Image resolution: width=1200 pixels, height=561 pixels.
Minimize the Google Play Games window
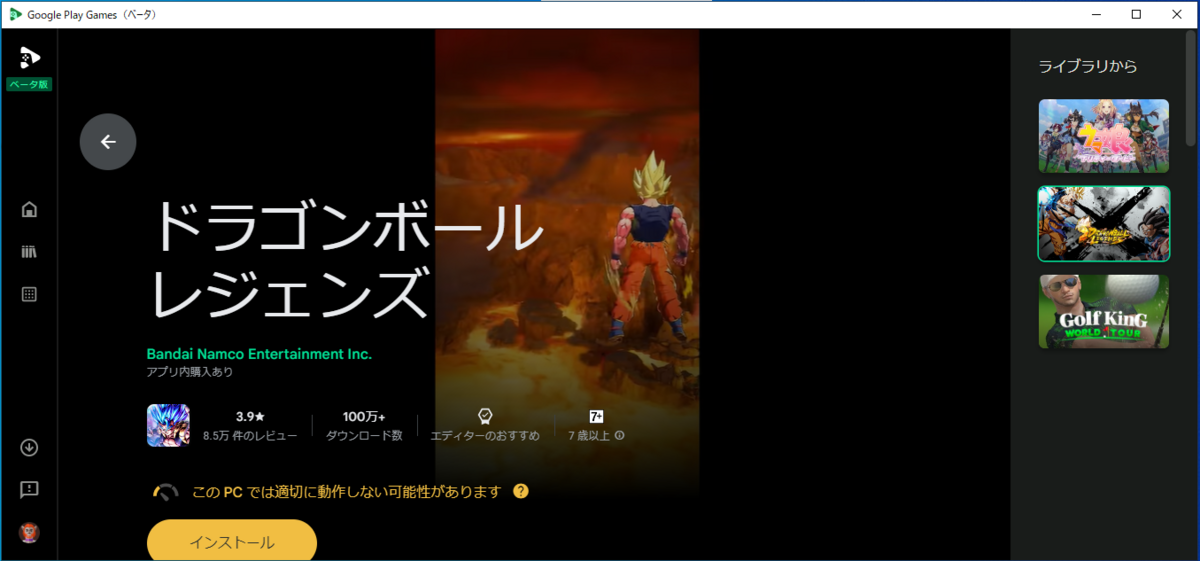coord(1095,14)
